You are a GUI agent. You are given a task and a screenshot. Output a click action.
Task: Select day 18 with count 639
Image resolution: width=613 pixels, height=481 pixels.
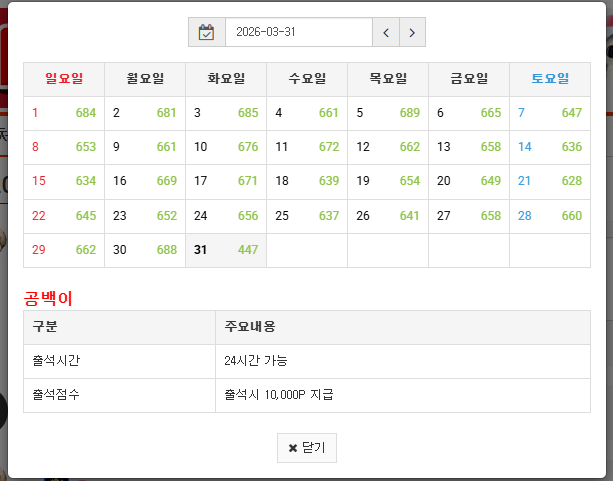282,181
